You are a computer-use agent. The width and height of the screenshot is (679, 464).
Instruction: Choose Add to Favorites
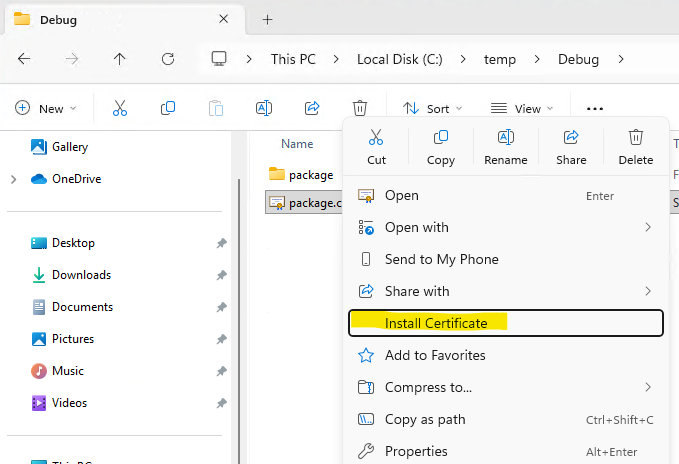click(435, 355)
